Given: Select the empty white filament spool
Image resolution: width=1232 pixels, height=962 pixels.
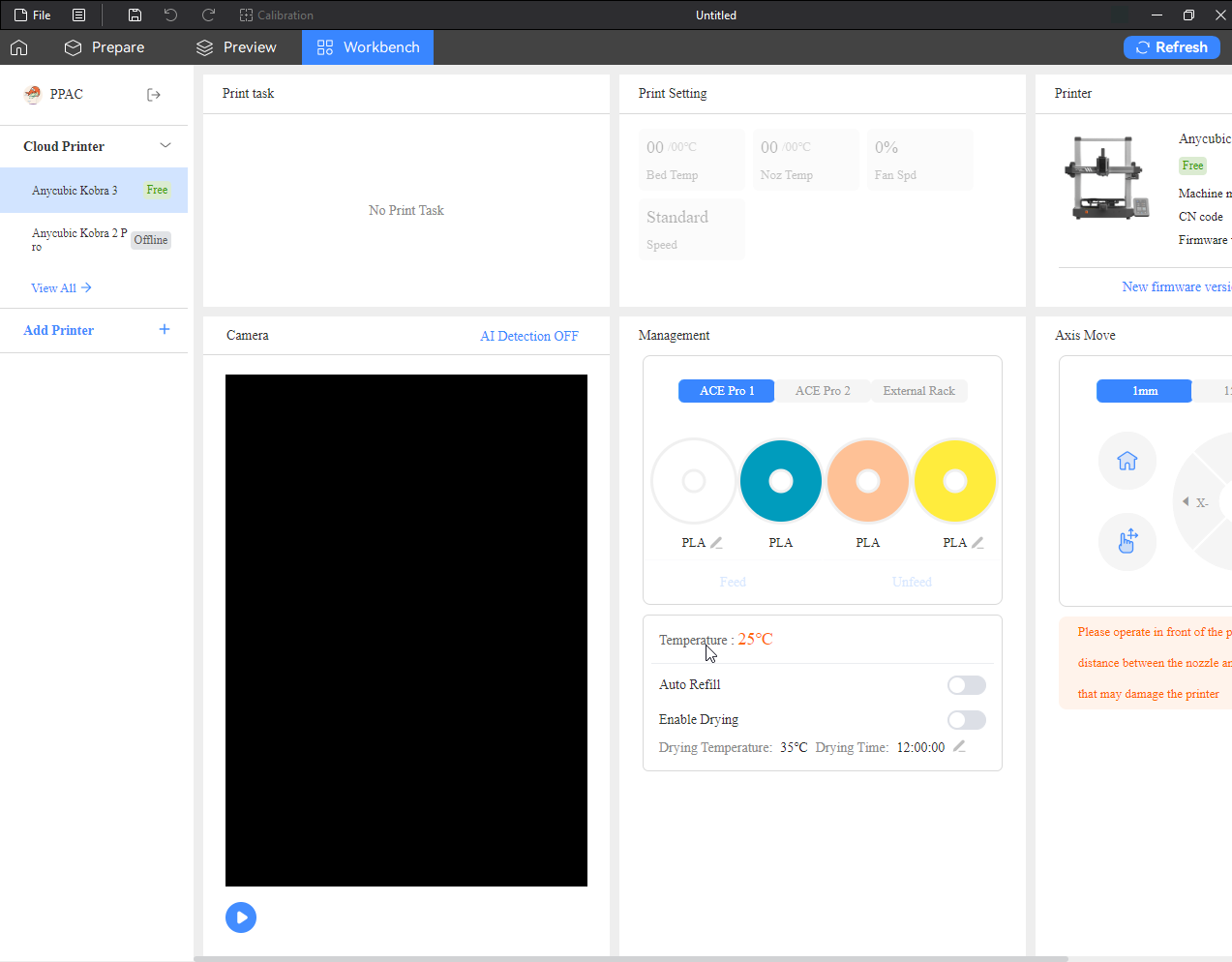Looking at the screenshot, I should [694, 481].
